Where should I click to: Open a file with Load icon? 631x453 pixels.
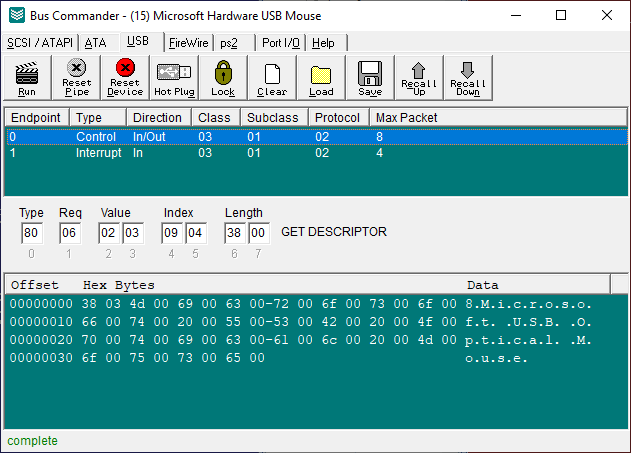coord(321,78)
